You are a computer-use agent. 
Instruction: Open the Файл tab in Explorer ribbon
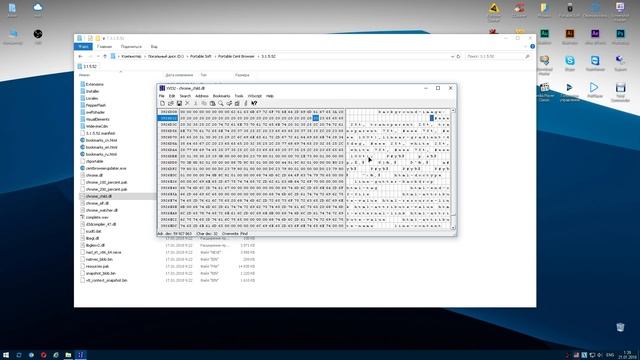[83, 47]
